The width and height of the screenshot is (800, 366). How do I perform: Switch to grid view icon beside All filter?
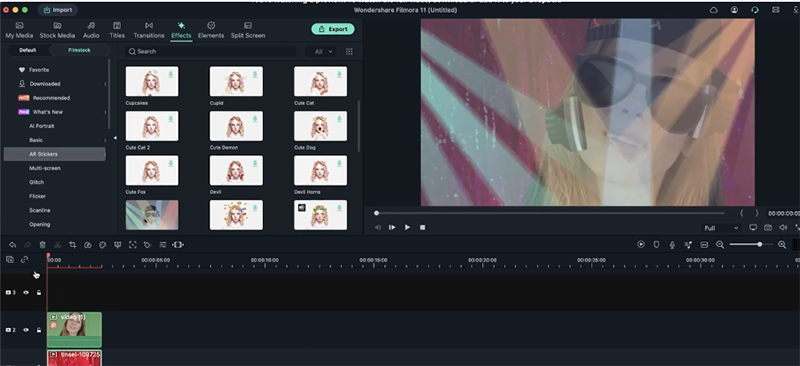(x=349, y=52)
